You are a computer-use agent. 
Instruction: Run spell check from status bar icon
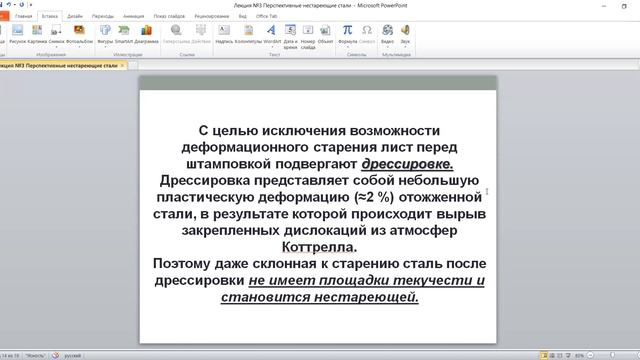pos(56,356)
